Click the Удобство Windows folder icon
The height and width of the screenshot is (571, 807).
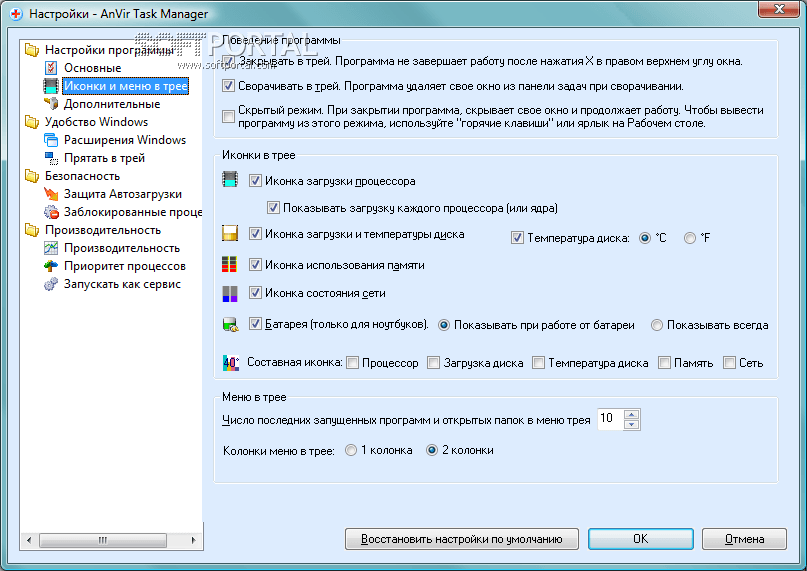click(x=32, y=122)
